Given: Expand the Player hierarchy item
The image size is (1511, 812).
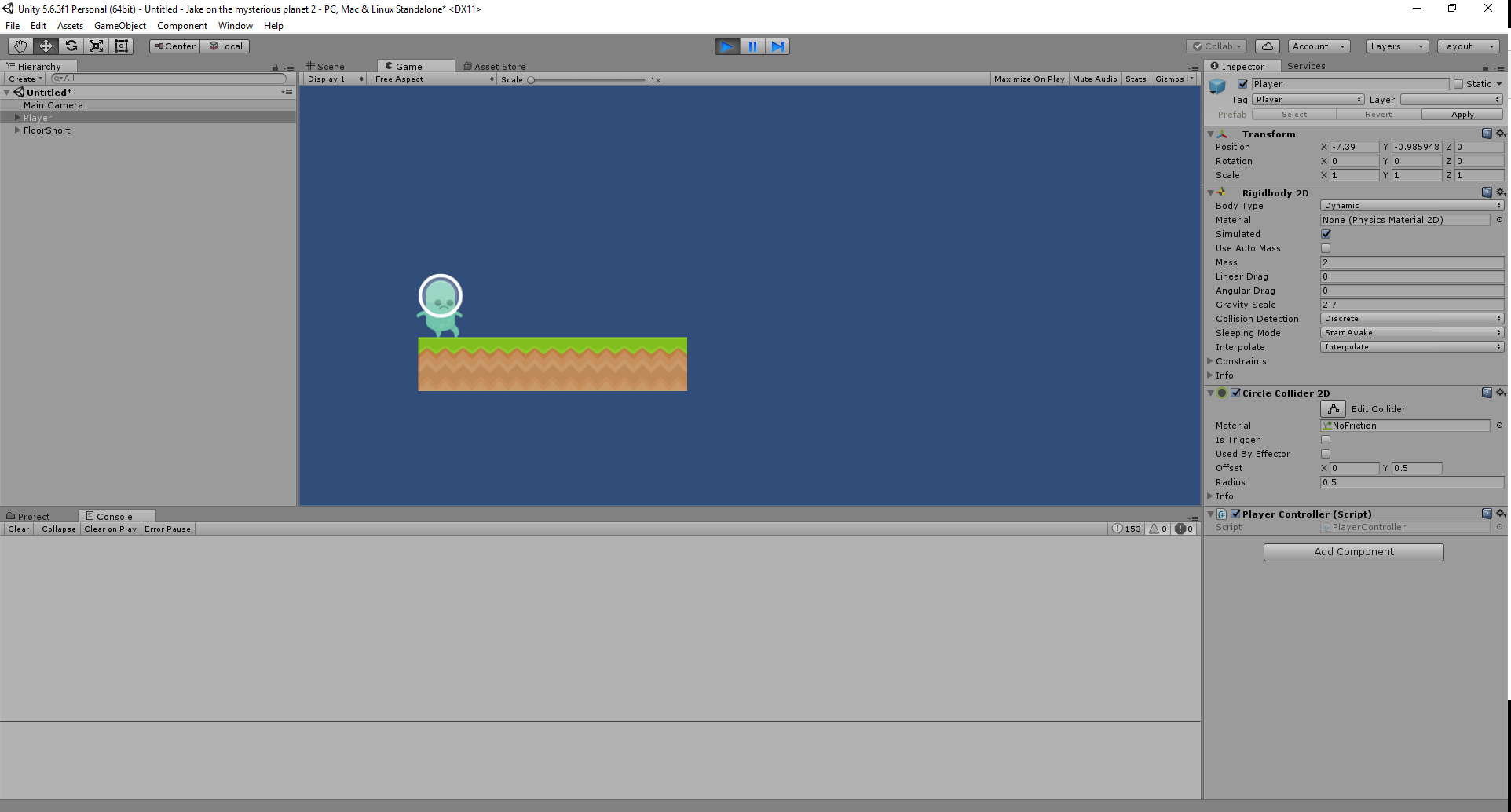Looking at the screenshot, I should click(17, 118).
